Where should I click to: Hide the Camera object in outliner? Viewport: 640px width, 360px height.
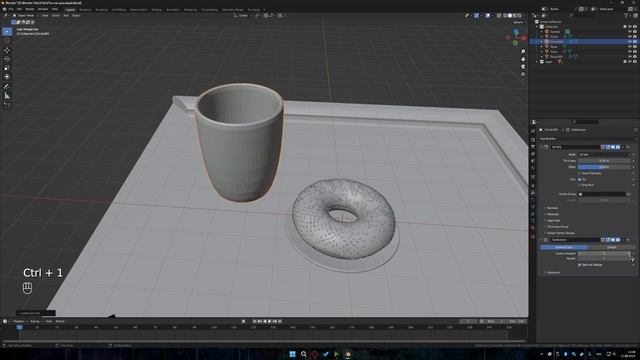tap(630, 31)
